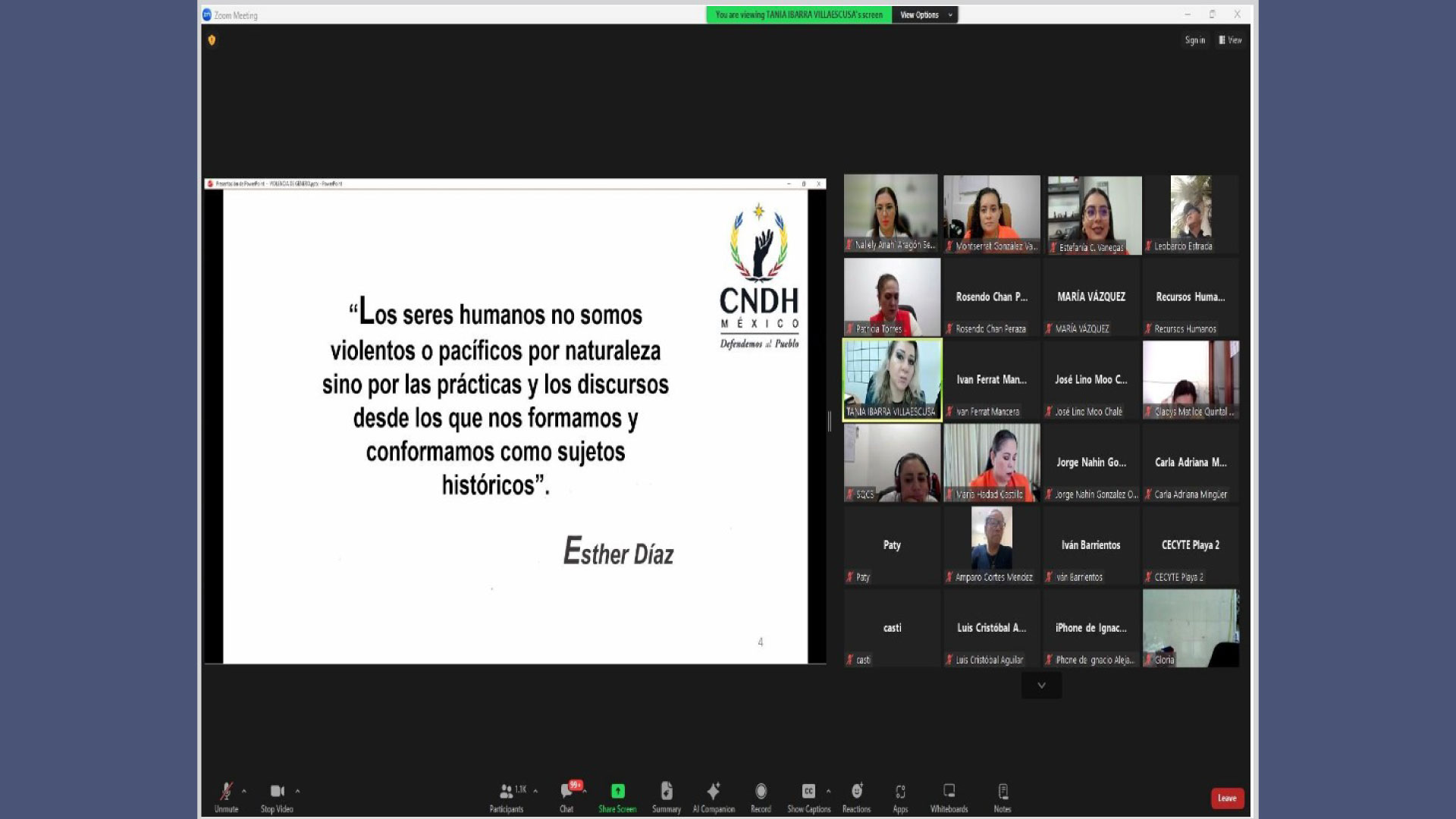Launch the AI Companion icon
The width and height of the screenshot is (1456, 819).
click(x=713, y=792)
